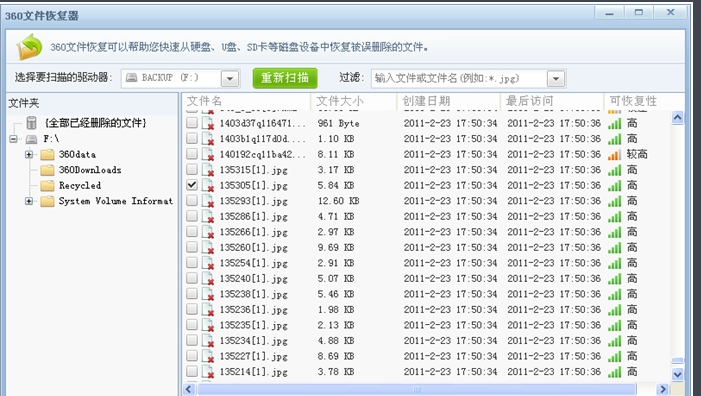
Task: Click the 360data folder icon
Action: click(47, 155)
